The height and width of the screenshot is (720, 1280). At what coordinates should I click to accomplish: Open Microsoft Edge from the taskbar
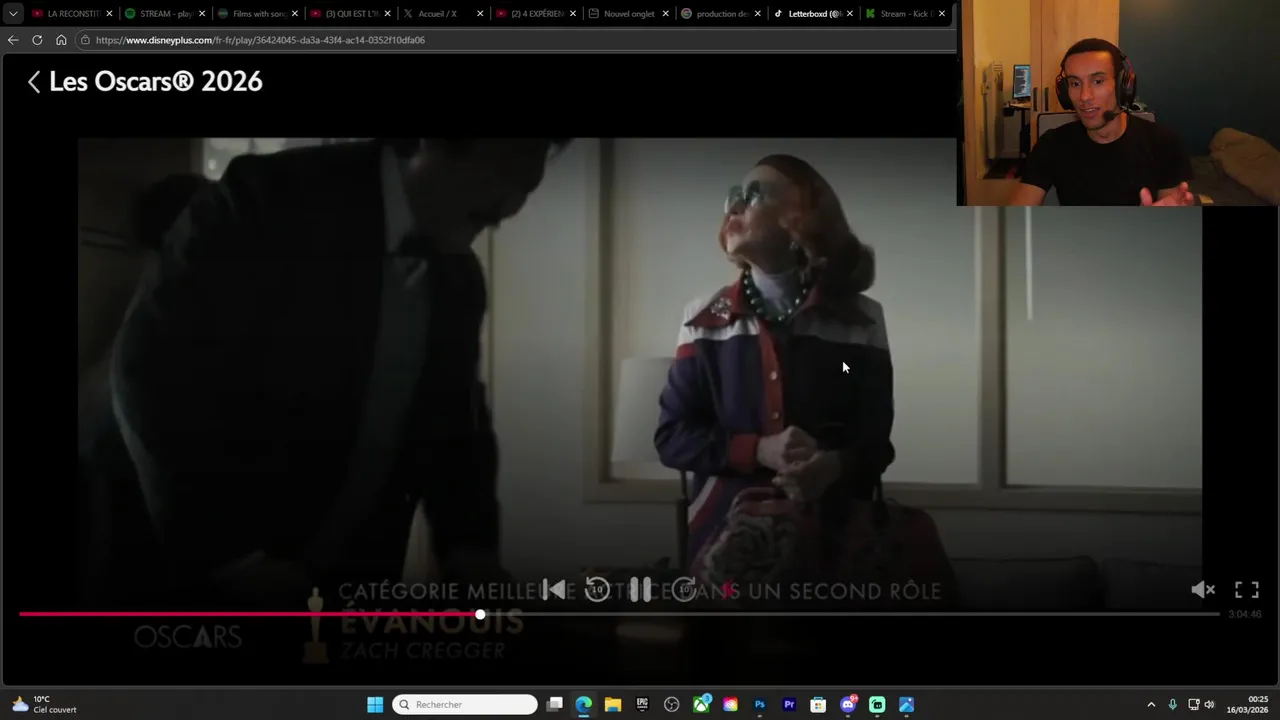pos(584,704)
